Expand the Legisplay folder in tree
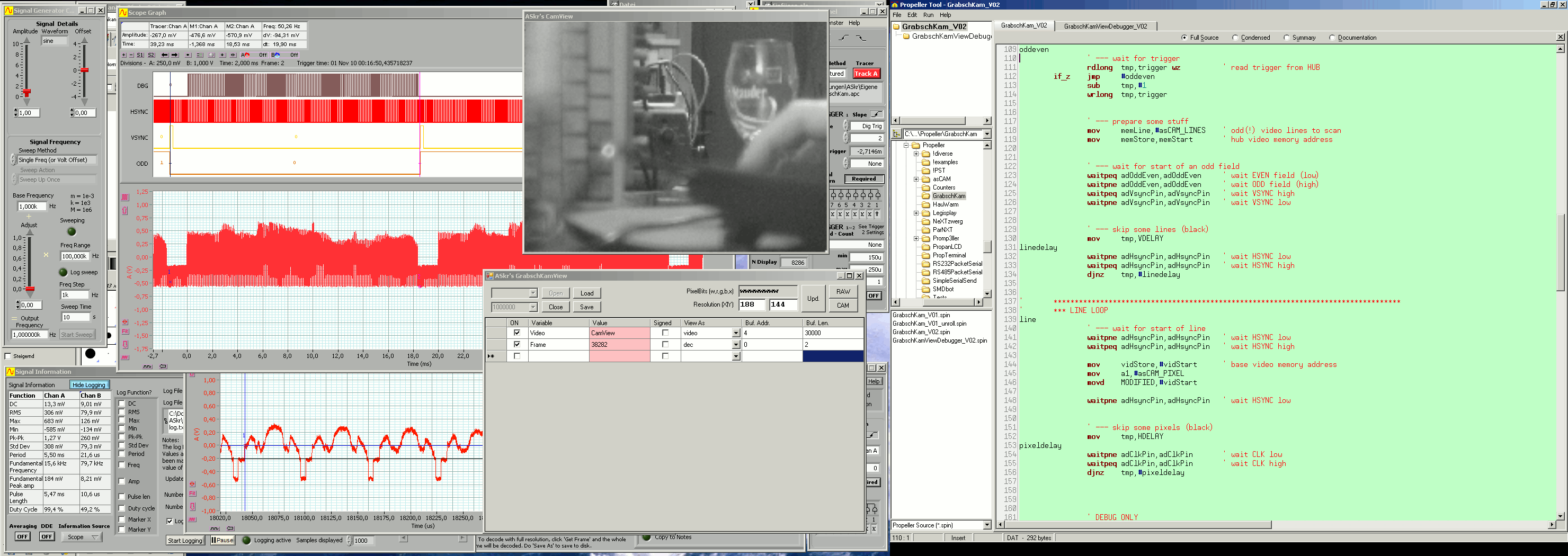 pos(916,213)
